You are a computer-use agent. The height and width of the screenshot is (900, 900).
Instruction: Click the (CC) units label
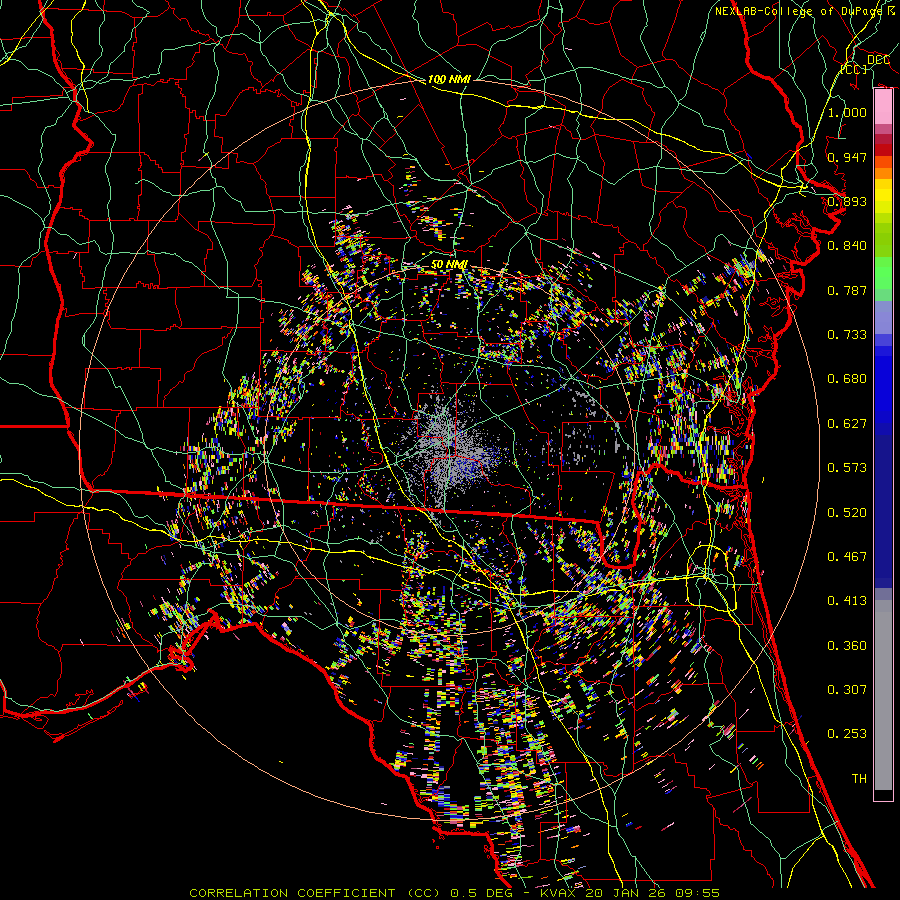coord(852,70)
